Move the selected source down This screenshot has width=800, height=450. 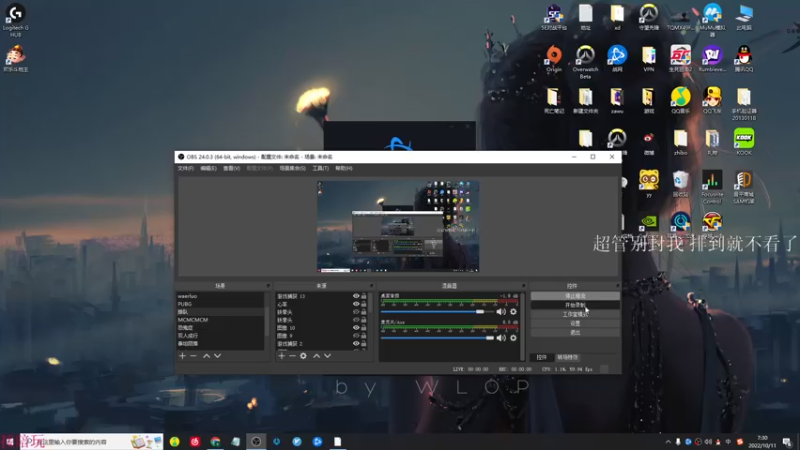click(328, 356)
